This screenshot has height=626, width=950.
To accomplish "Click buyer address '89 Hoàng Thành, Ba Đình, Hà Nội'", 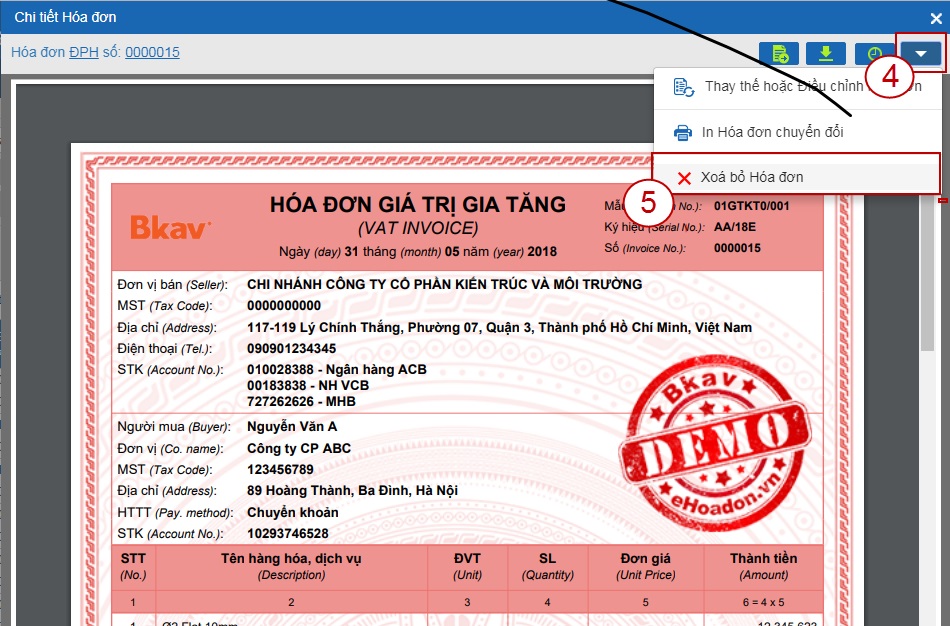I will tap(351, 490).
